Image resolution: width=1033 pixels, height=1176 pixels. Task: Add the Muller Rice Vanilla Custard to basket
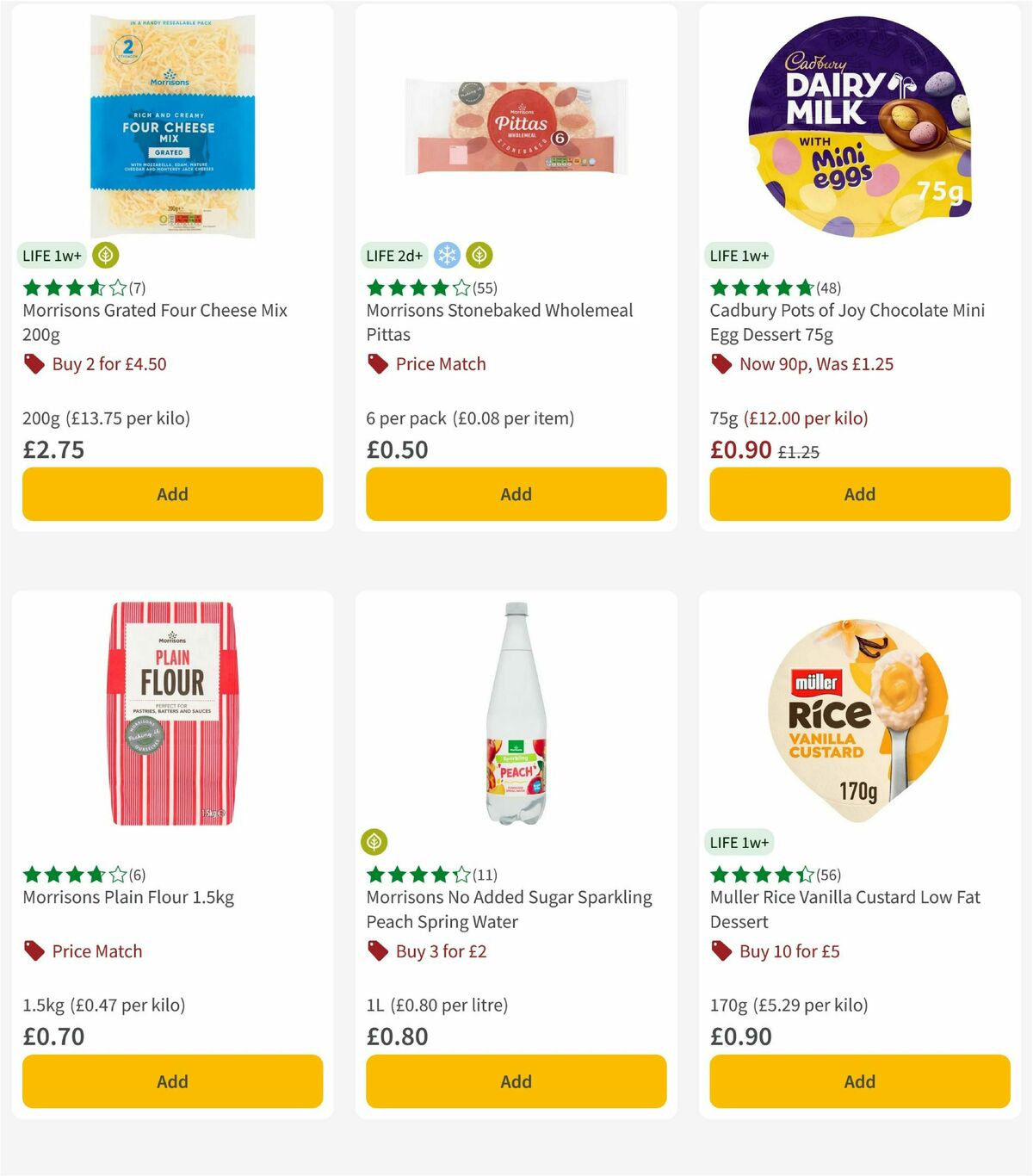859,1082
